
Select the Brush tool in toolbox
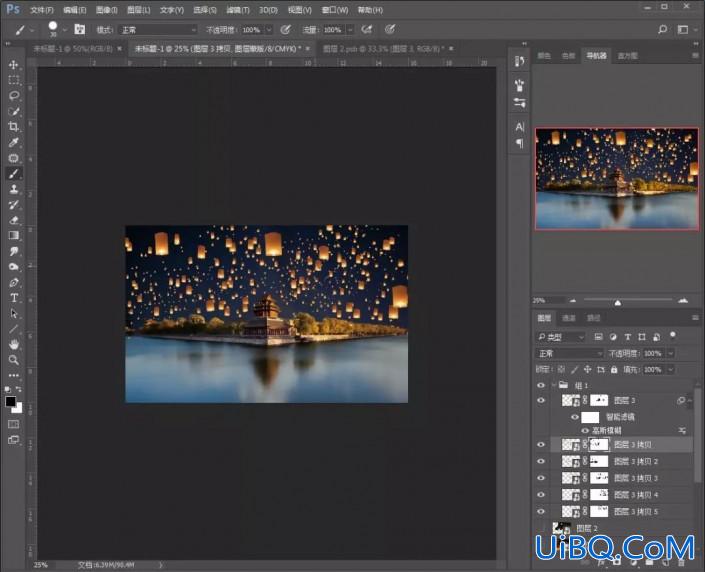13,174
